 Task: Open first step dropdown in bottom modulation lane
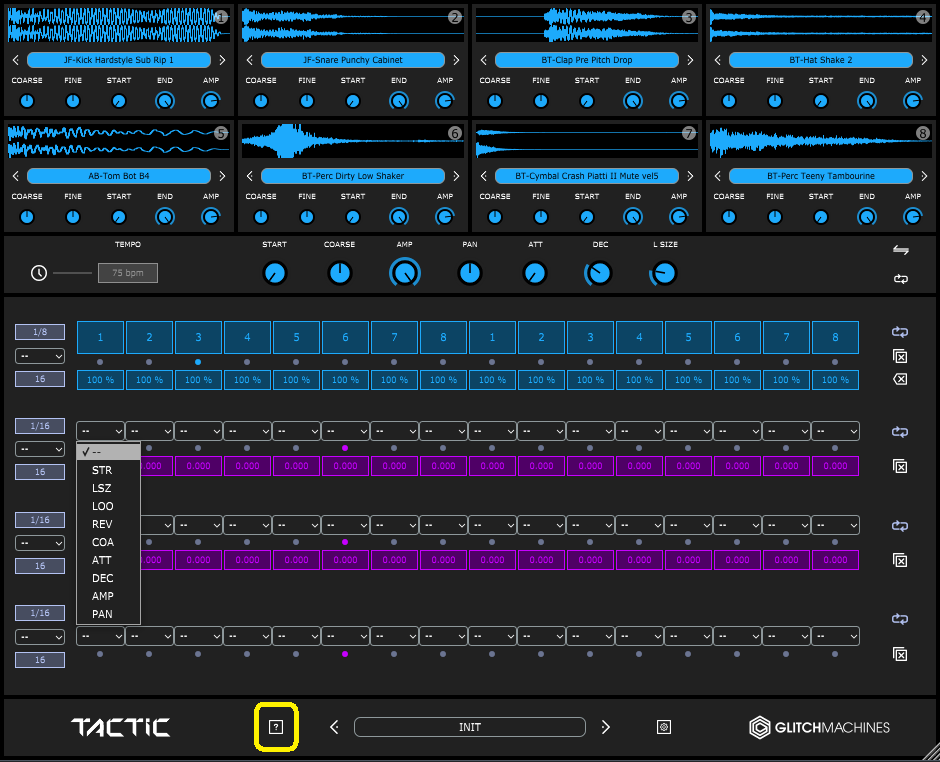click(100, 636)
